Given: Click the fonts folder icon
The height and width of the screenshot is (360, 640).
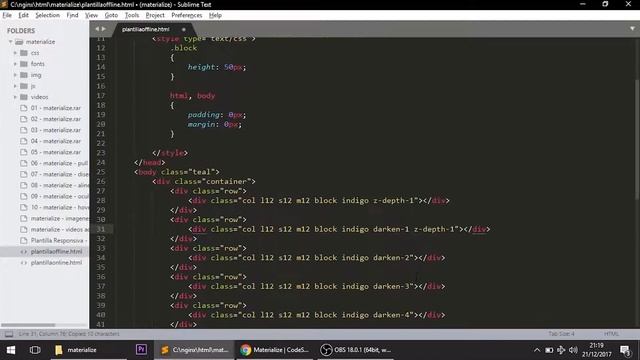Looking at the screenshot, I should click(x=24, y=64).
